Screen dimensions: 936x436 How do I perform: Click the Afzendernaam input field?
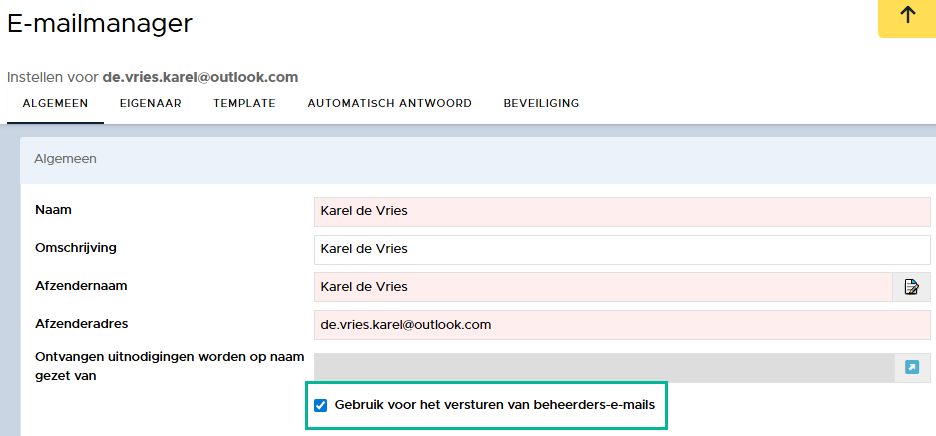(604, 287)
